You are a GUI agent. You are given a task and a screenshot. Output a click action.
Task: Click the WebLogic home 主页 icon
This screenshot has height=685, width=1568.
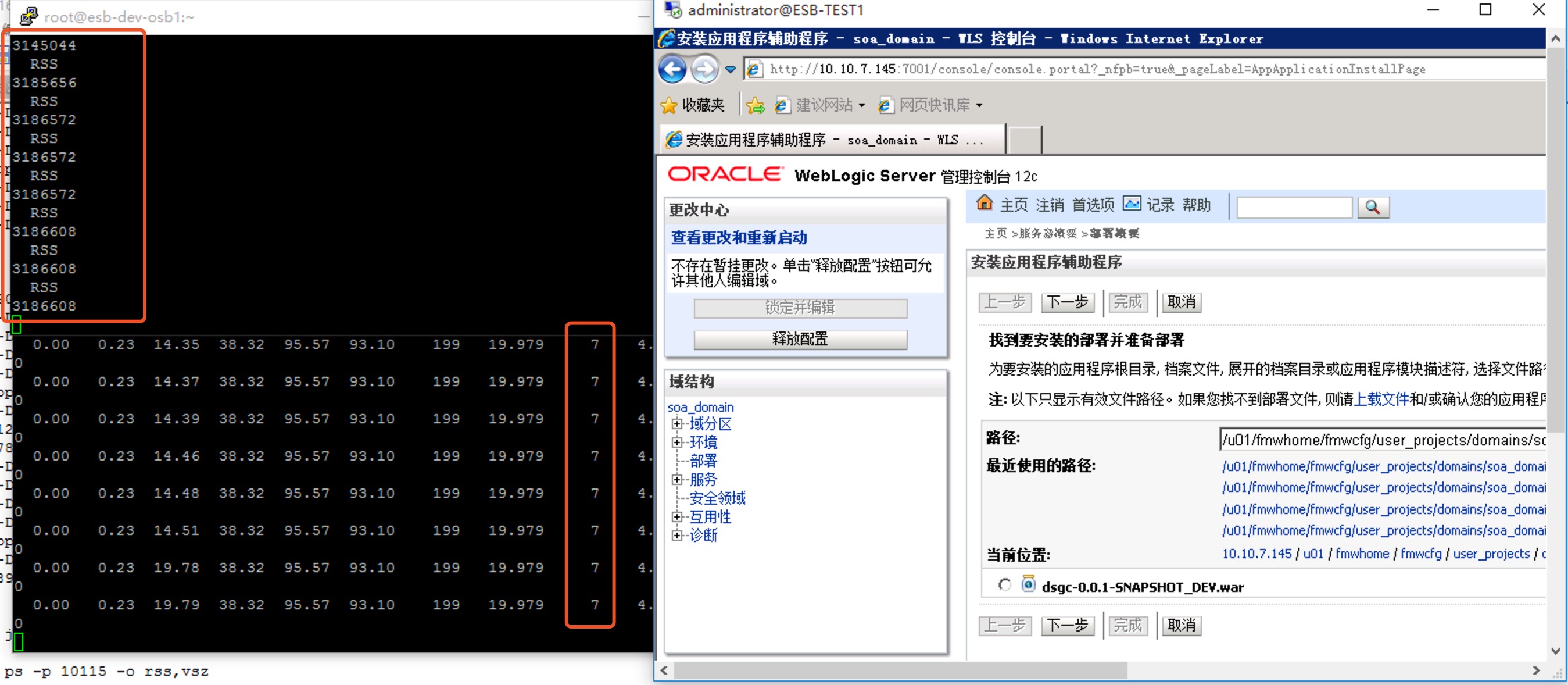tap(984, 203)
